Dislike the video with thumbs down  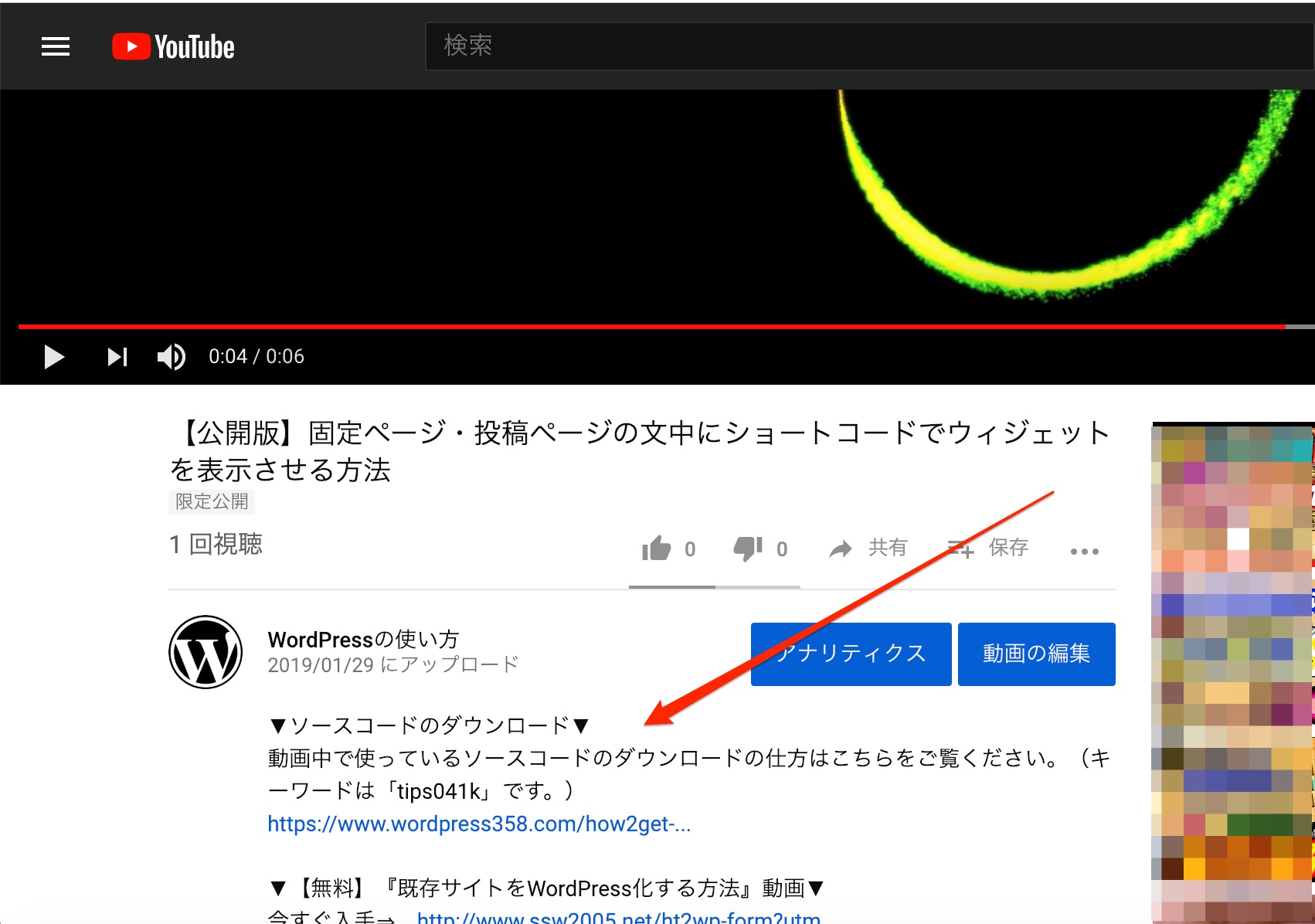tap(761, 549)
